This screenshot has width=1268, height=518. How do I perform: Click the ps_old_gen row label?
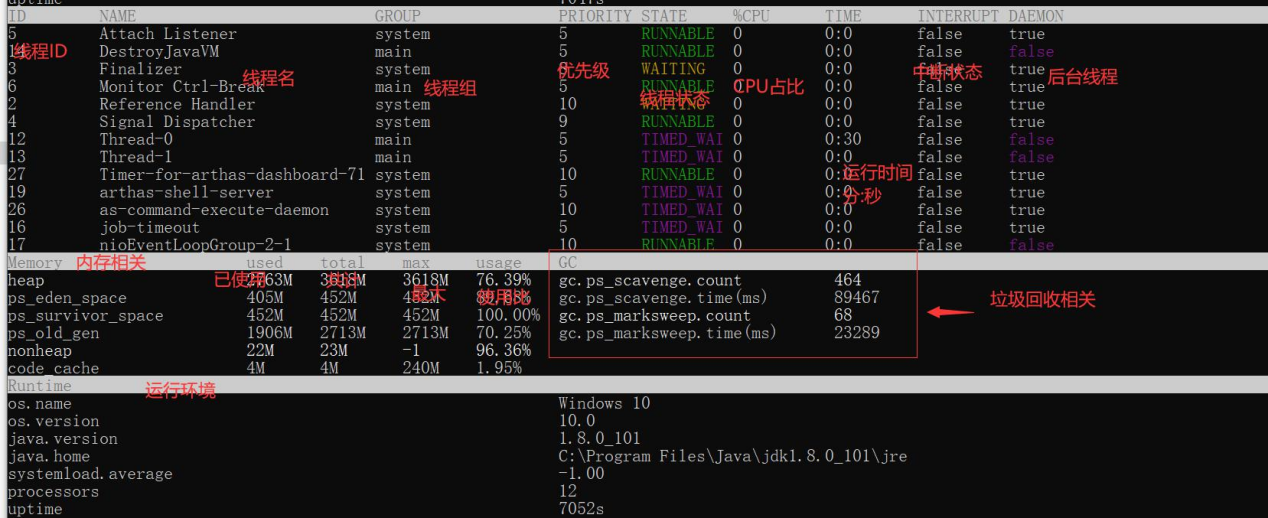53,333
